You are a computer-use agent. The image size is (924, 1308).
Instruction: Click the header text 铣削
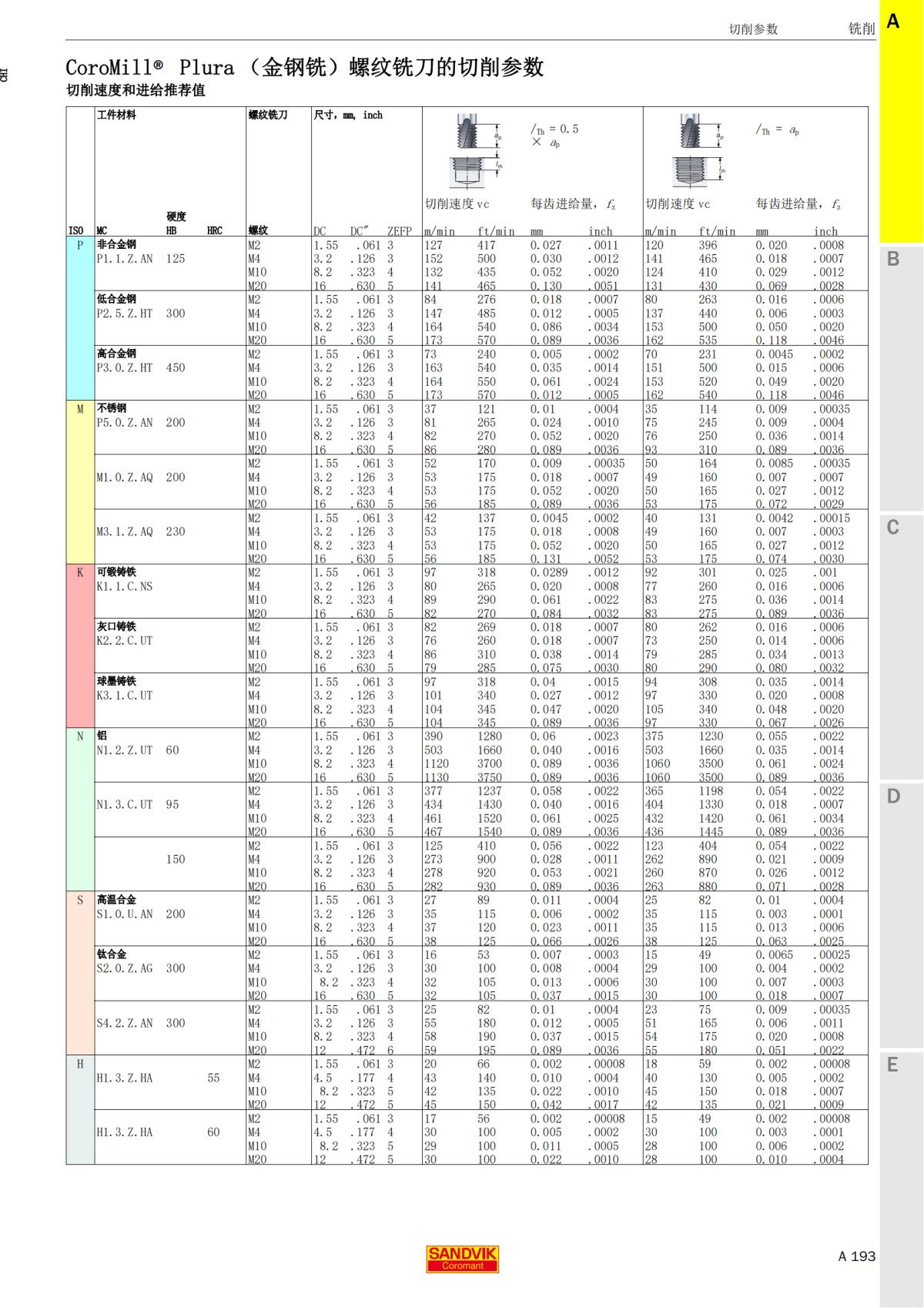[862, 29]
